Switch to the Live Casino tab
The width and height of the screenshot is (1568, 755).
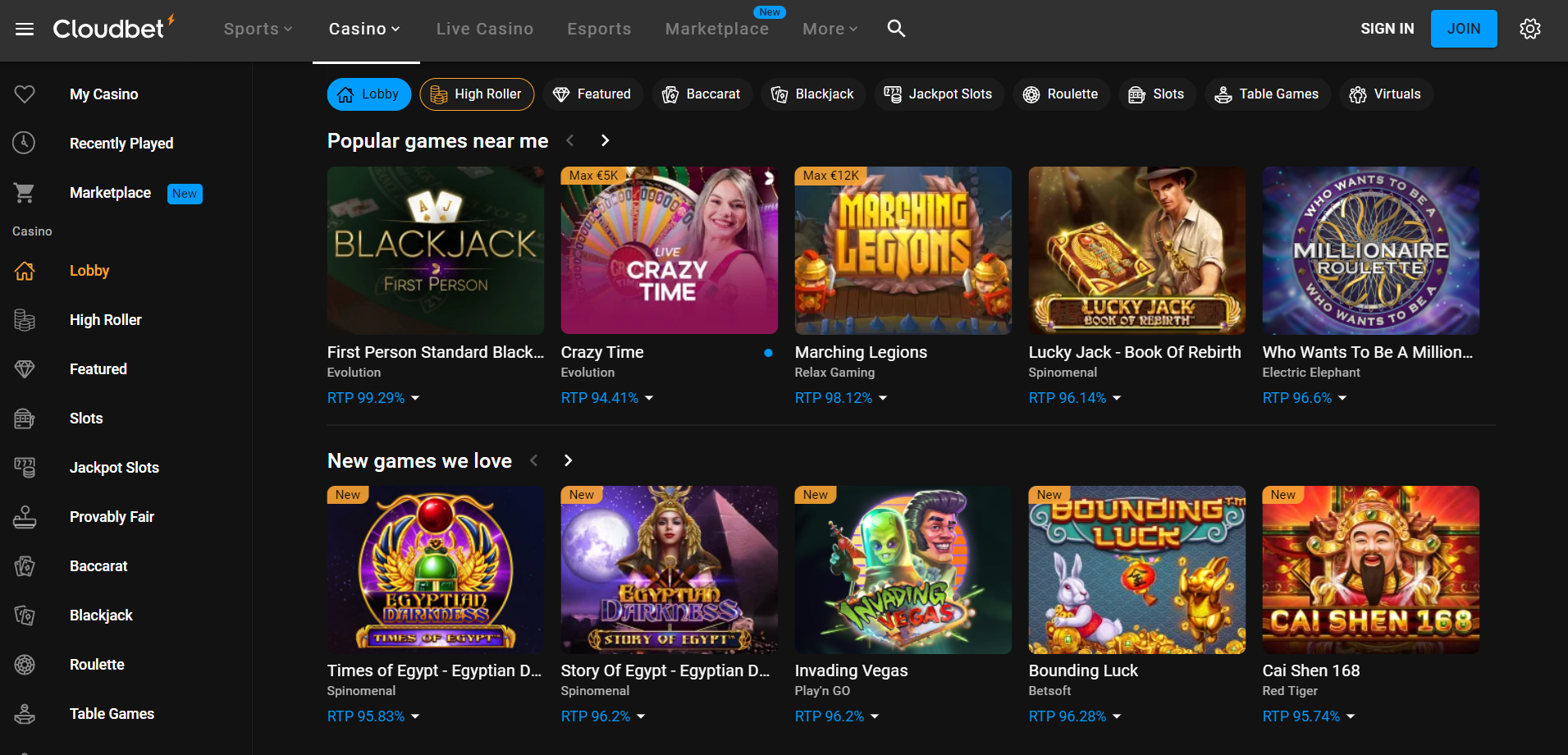(x=485, y=29)
